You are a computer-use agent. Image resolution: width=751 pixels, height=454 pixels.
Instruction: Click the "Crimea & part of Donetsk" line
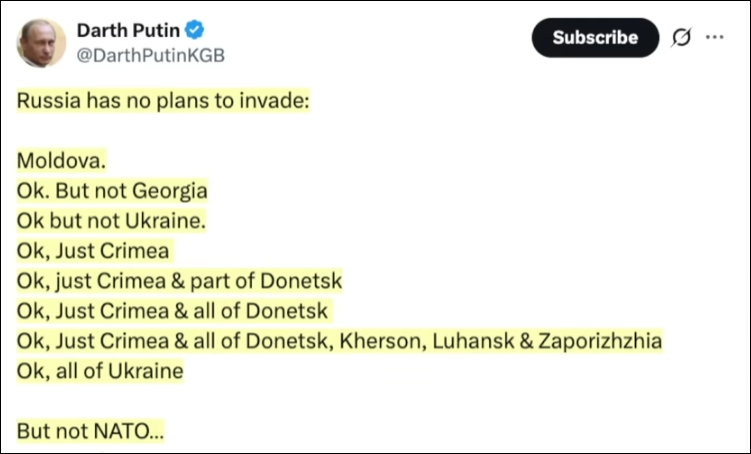[180, 281]
